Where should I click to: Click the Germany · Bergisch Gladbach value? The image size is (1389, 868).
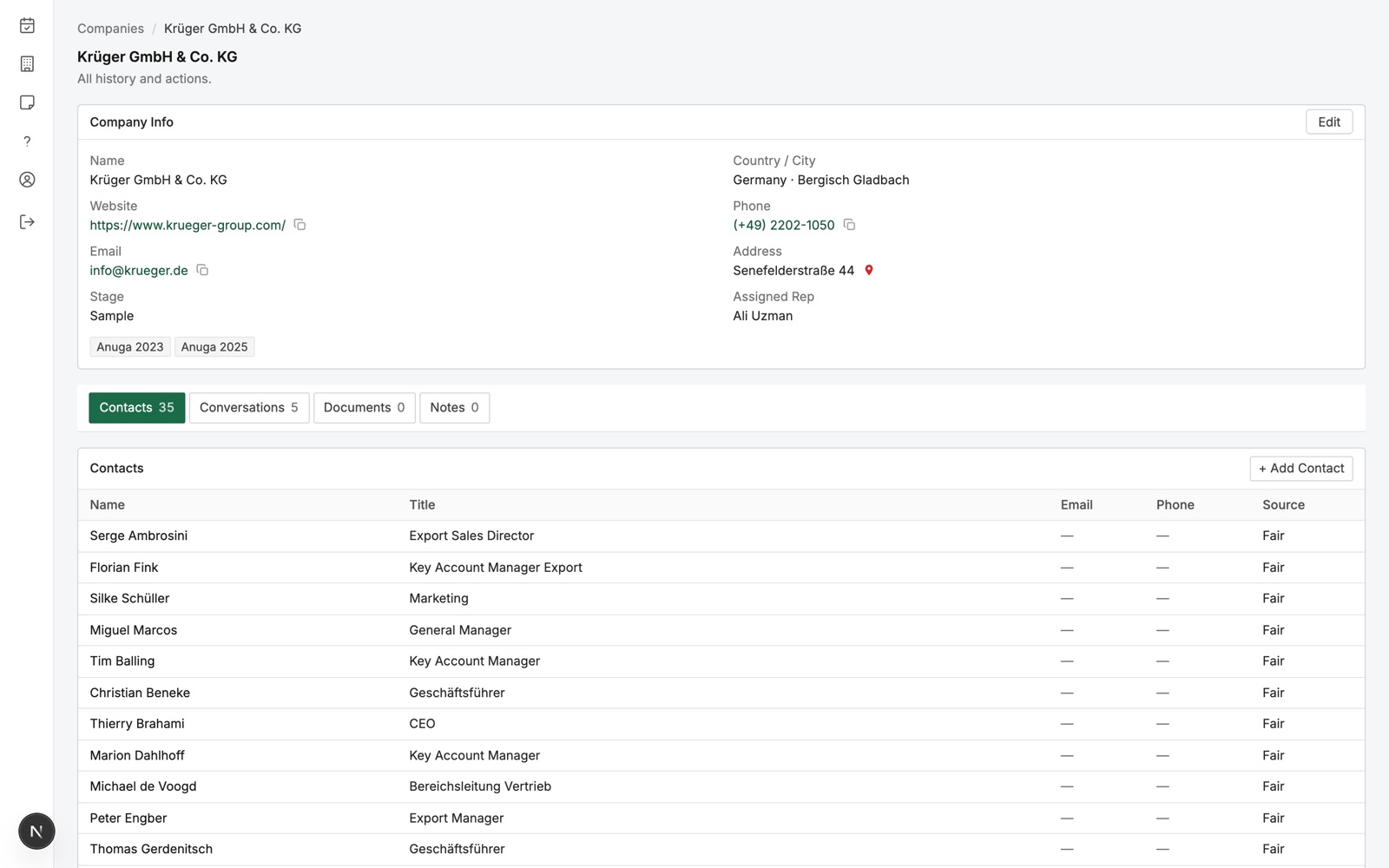(x=820, y=180)
